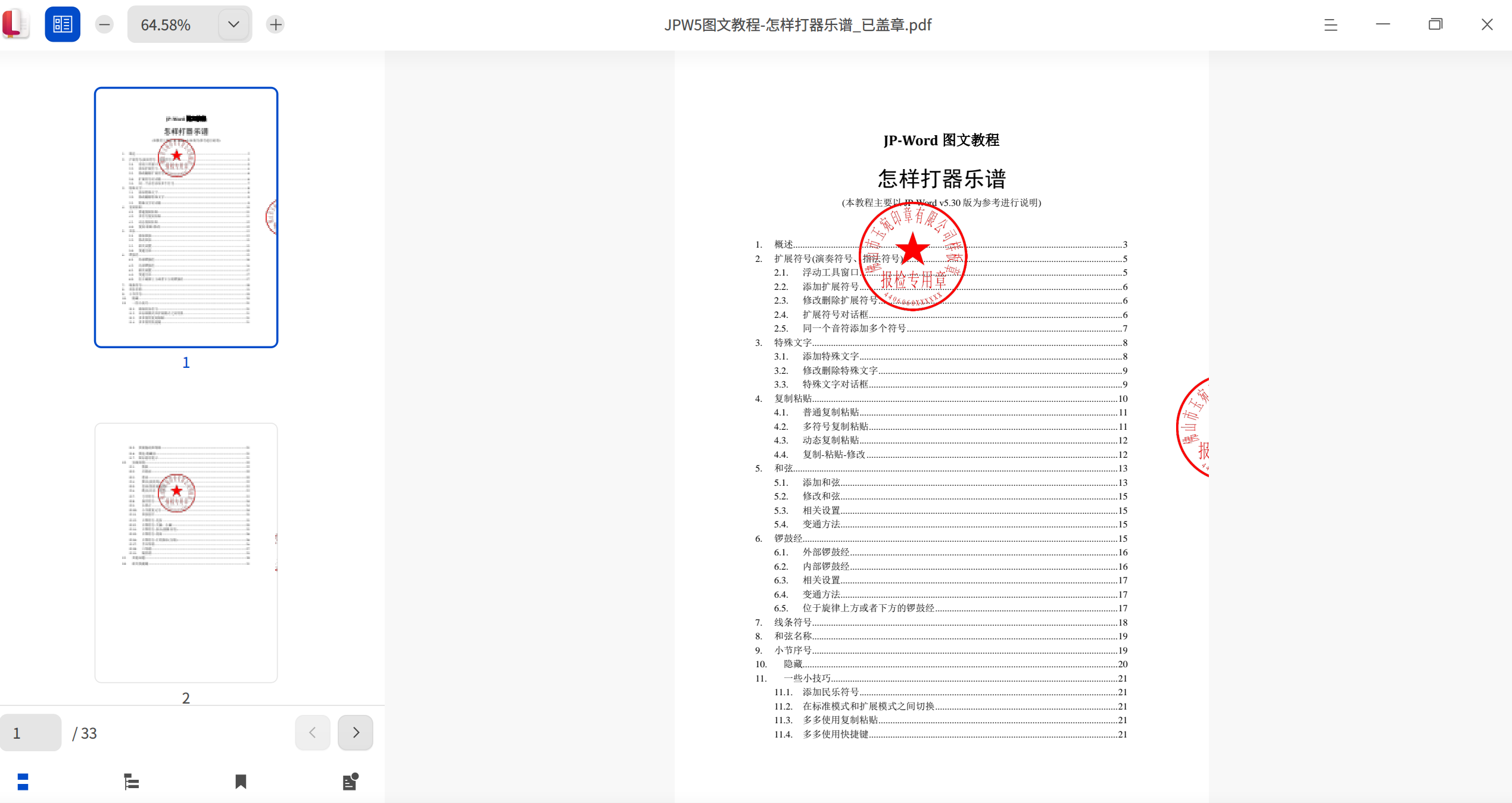This screenshot has width=1512, height=803.
Task: Click TOC entry '9. 小节序号'
Action: point(941,651)
